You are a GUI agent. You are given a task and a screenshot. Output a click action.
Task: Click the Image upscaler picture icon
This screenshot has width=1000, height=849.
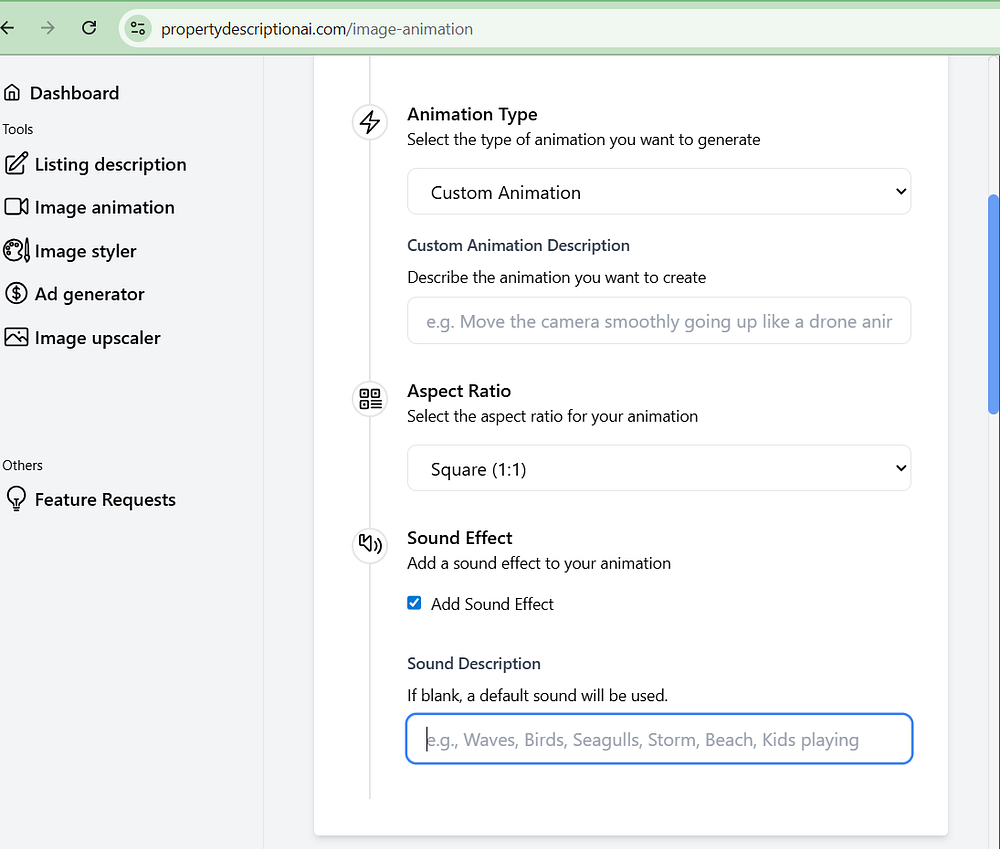[16, 338]
